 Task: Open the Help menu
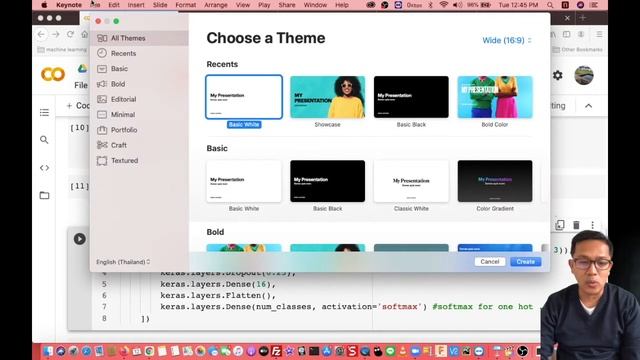pos(342,5)
